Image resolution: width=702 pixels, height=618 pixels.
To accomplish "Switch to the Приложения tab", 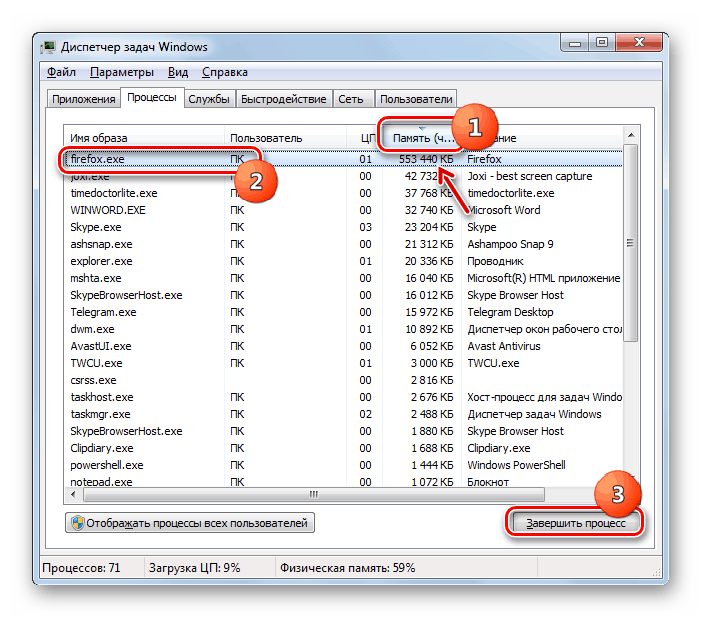I will (84, 99).
